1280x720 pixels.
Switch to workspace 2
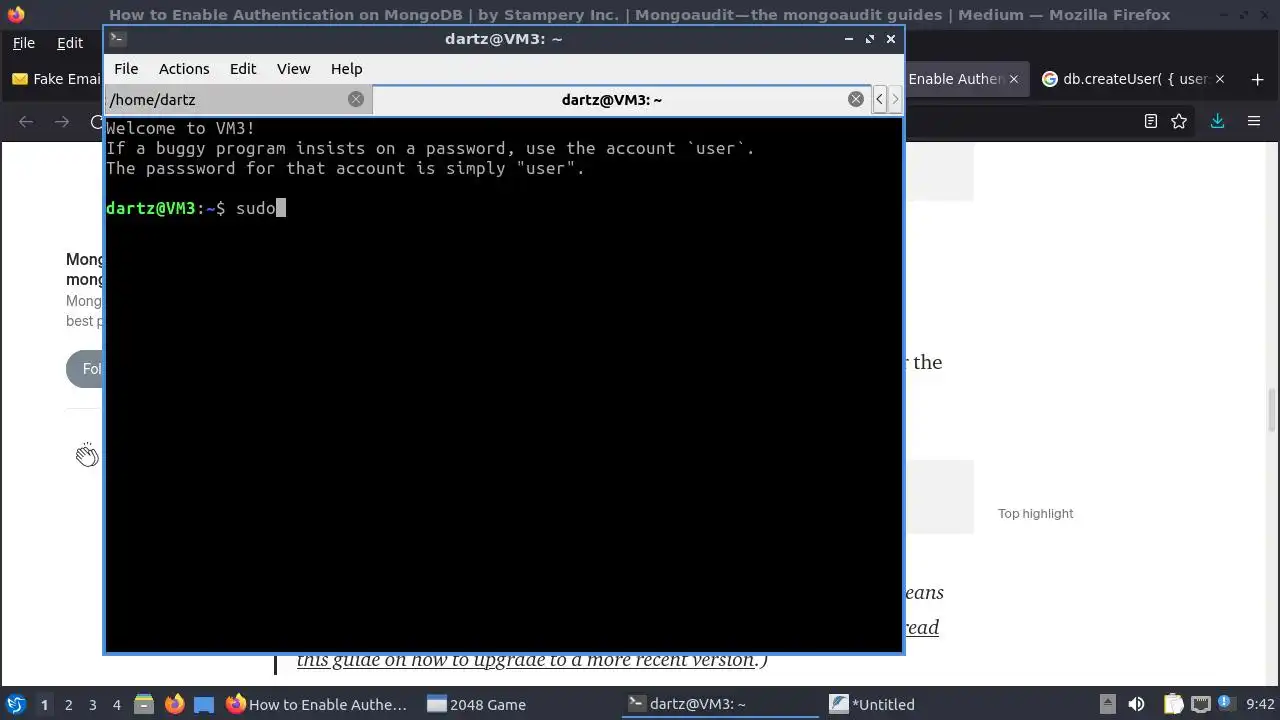pyautogui.click(x=68, y=704)
